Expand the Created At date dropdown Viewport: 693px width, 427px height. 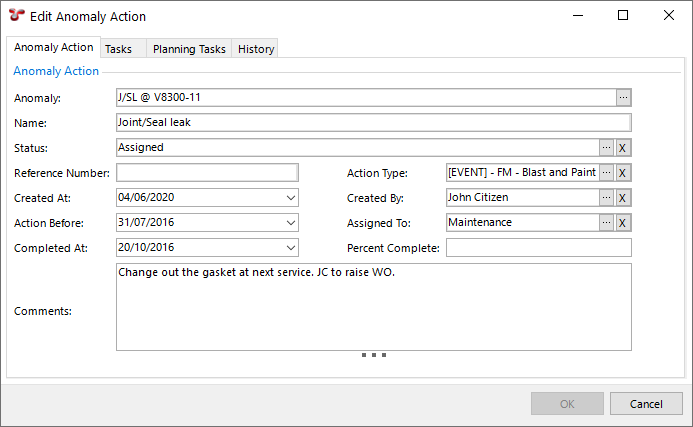point(290,198)
